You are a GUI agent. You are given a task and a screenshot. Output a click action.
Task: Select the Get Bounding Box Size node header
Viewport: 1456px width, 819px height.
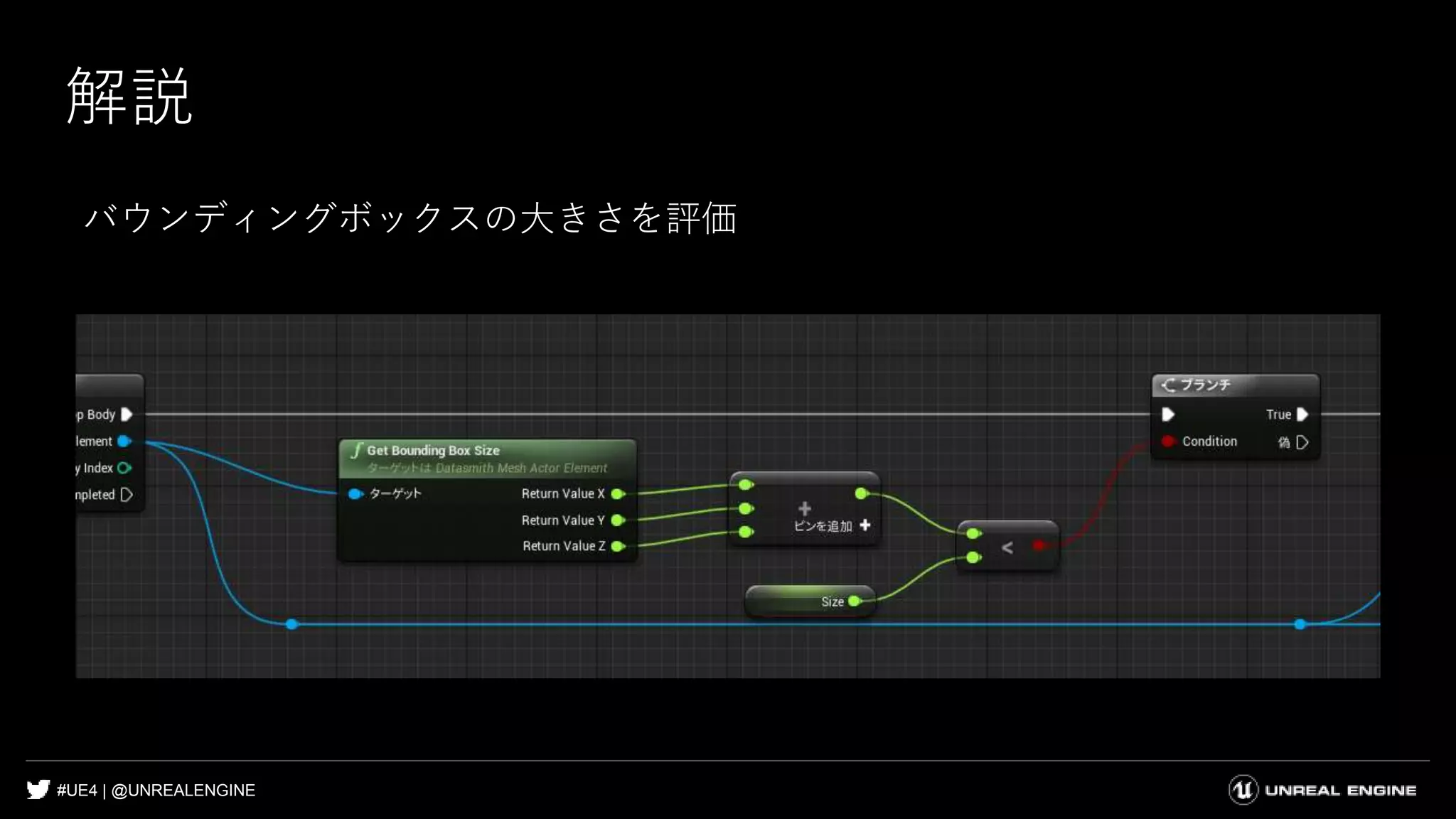tap(488, 459)
